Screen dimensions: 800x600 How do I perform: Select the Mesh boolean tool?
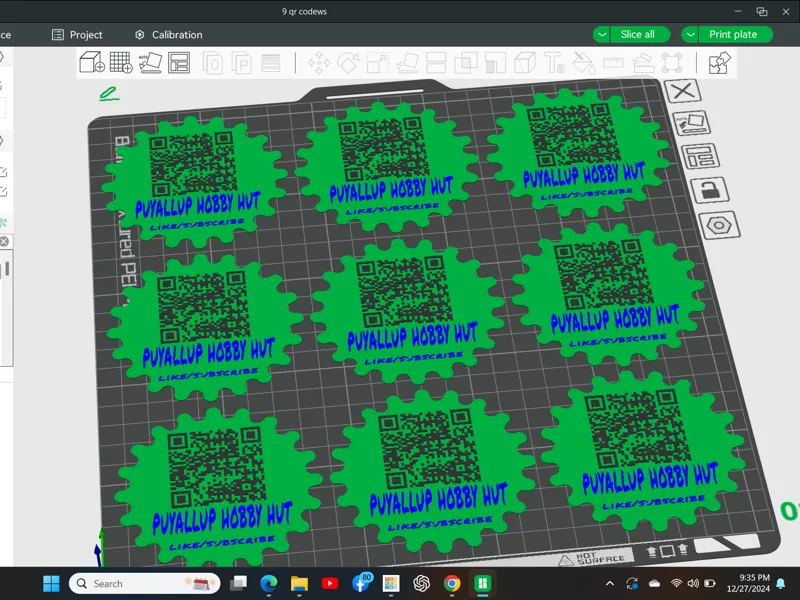(466, 63)
